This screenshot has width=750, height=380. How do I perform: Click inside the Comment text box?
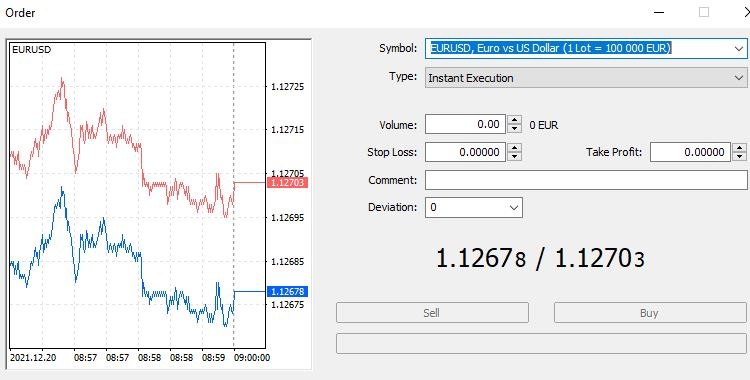pyautogui.click(x=586, y=180)
